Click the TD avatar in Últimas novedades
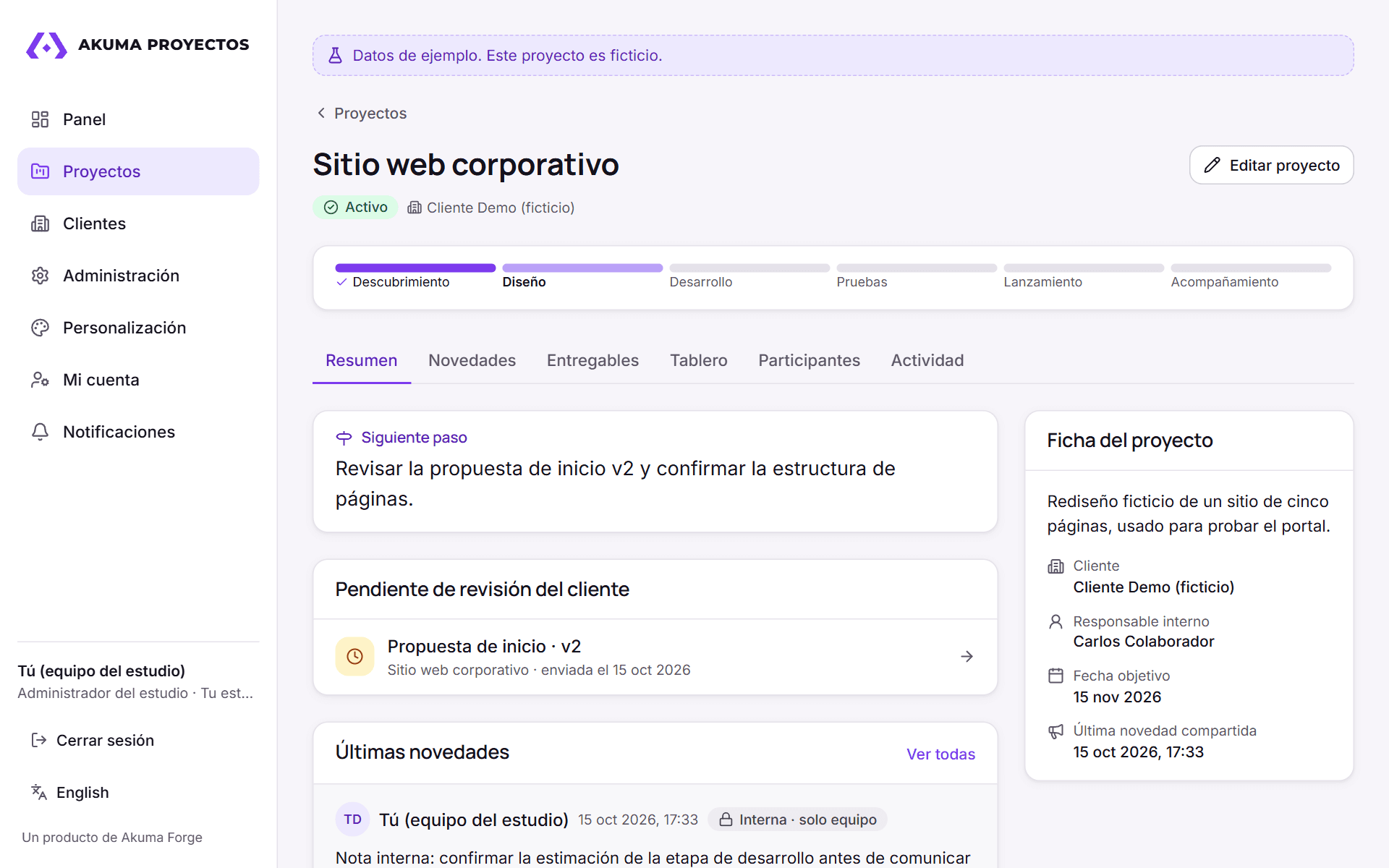The image size is (1389, 868). coord(353,820)
